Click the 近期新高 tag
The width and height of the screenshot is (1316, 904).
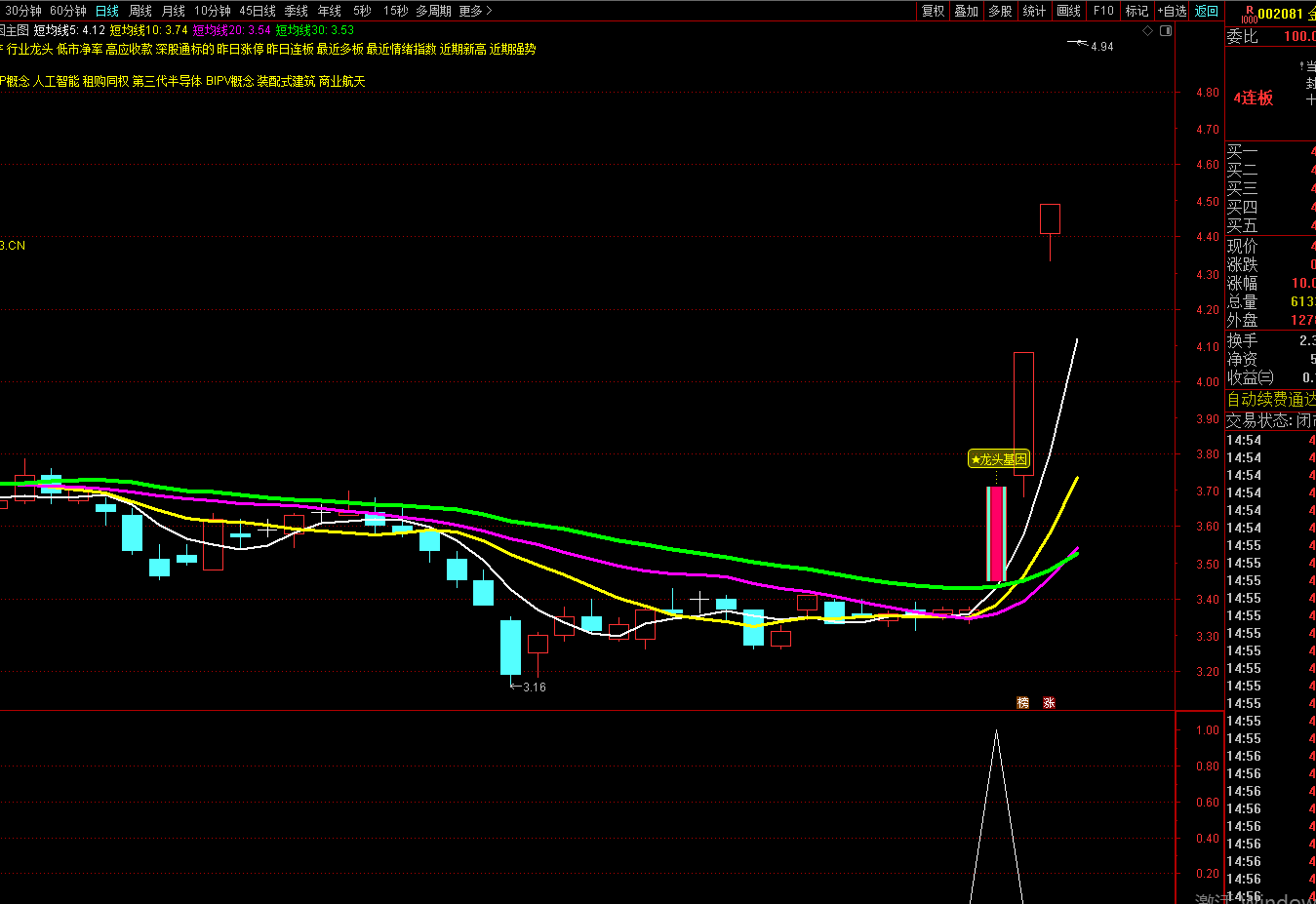click(462, 49)
